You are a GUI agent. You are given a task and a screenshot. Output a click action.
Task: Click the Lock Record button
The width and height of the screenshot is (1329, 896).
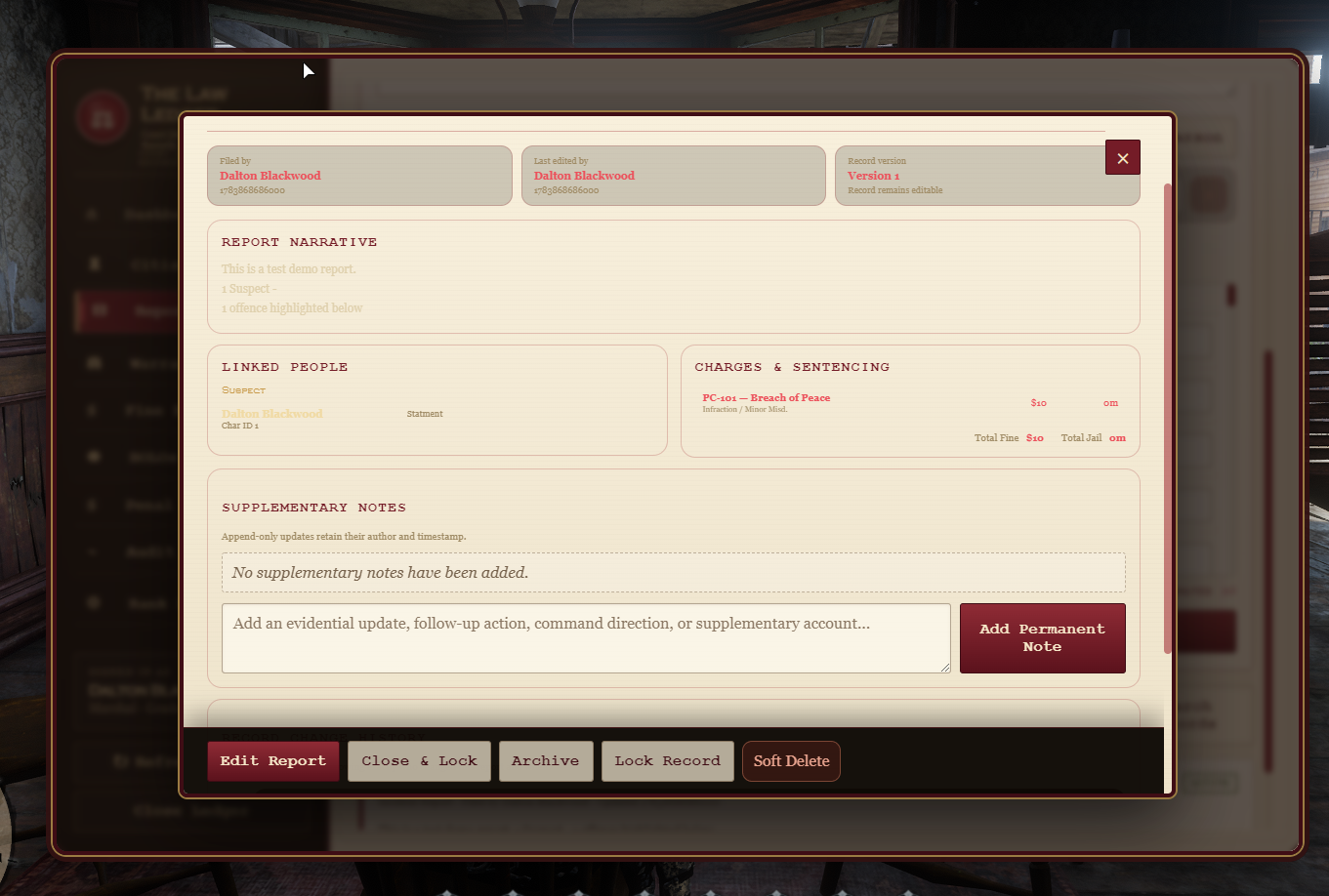point(667,761)
